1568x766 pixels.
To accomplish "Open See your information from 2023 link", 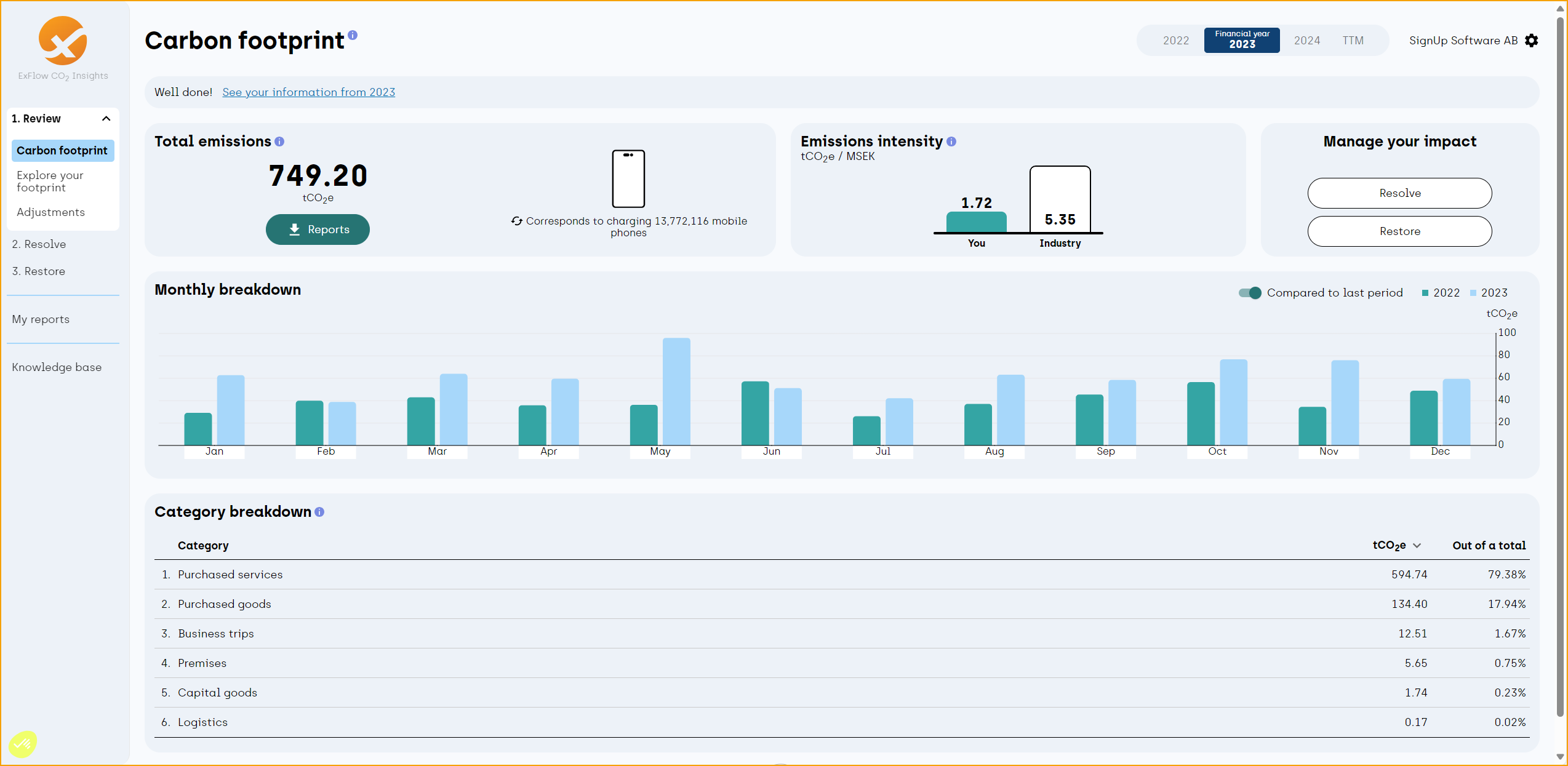I will (x=309, y=91).
